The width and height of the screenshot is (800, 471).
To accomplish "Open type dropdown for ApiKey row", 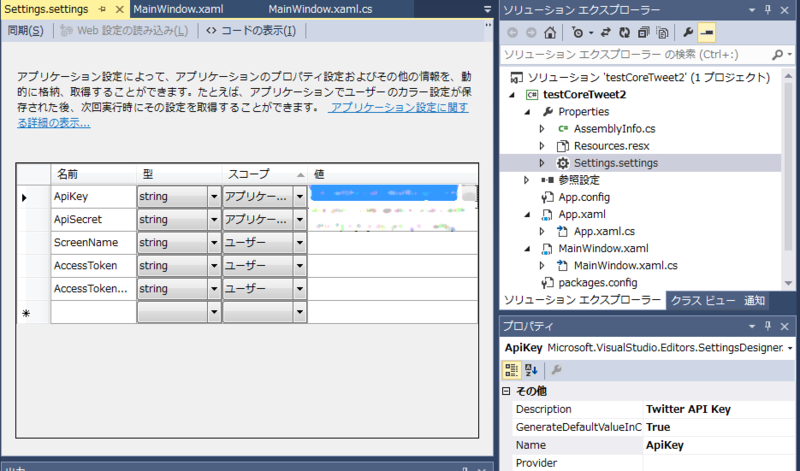I will point(214,196).
